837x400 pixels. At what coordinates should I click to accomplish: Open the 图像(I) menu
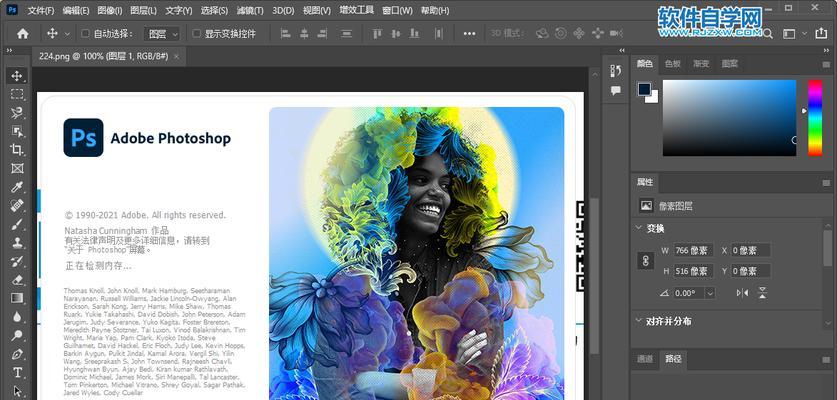point(110,10)
